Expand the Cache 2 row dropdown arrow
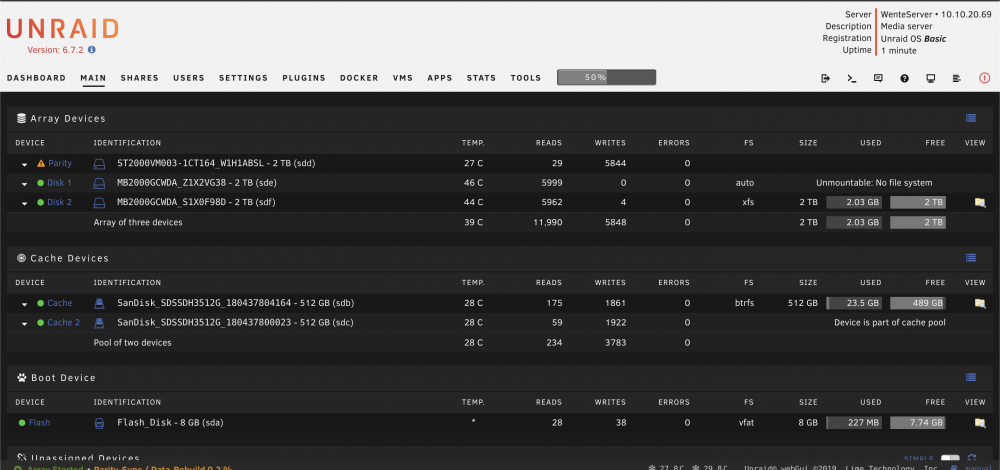This screenshot has height=470, width=1000. coord(24,324)
